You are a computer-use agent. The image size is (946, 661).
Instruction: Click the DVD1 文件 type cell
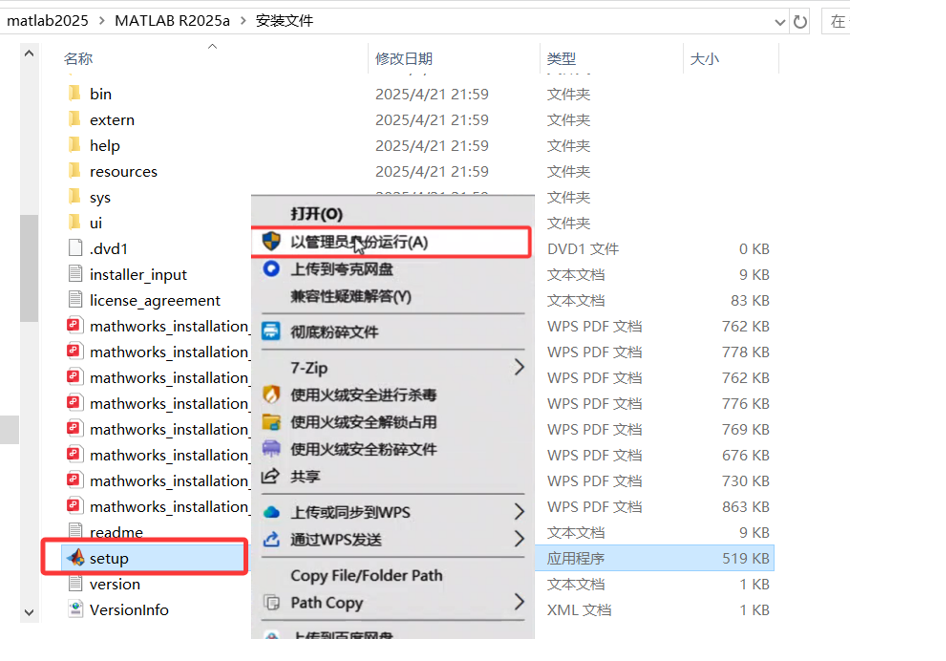[583, 249]
